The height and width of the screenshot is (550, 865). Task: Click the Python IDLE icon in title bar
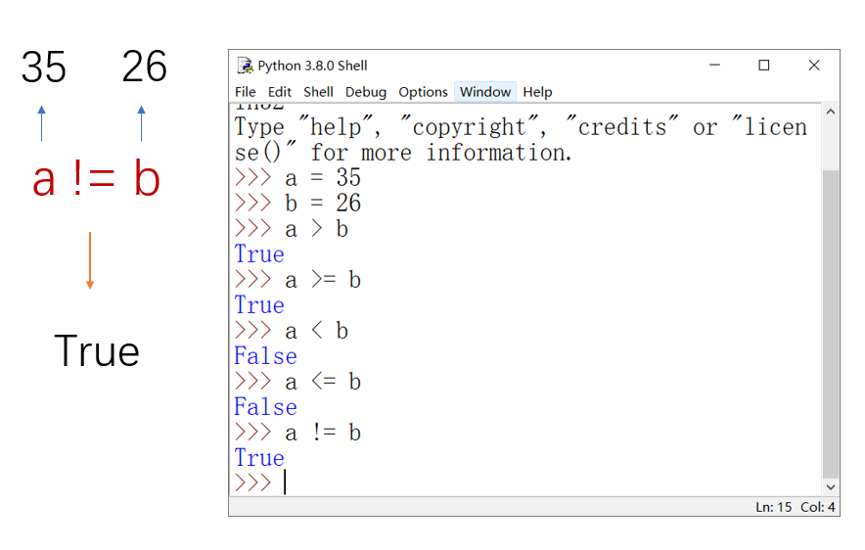pos(245,66)
